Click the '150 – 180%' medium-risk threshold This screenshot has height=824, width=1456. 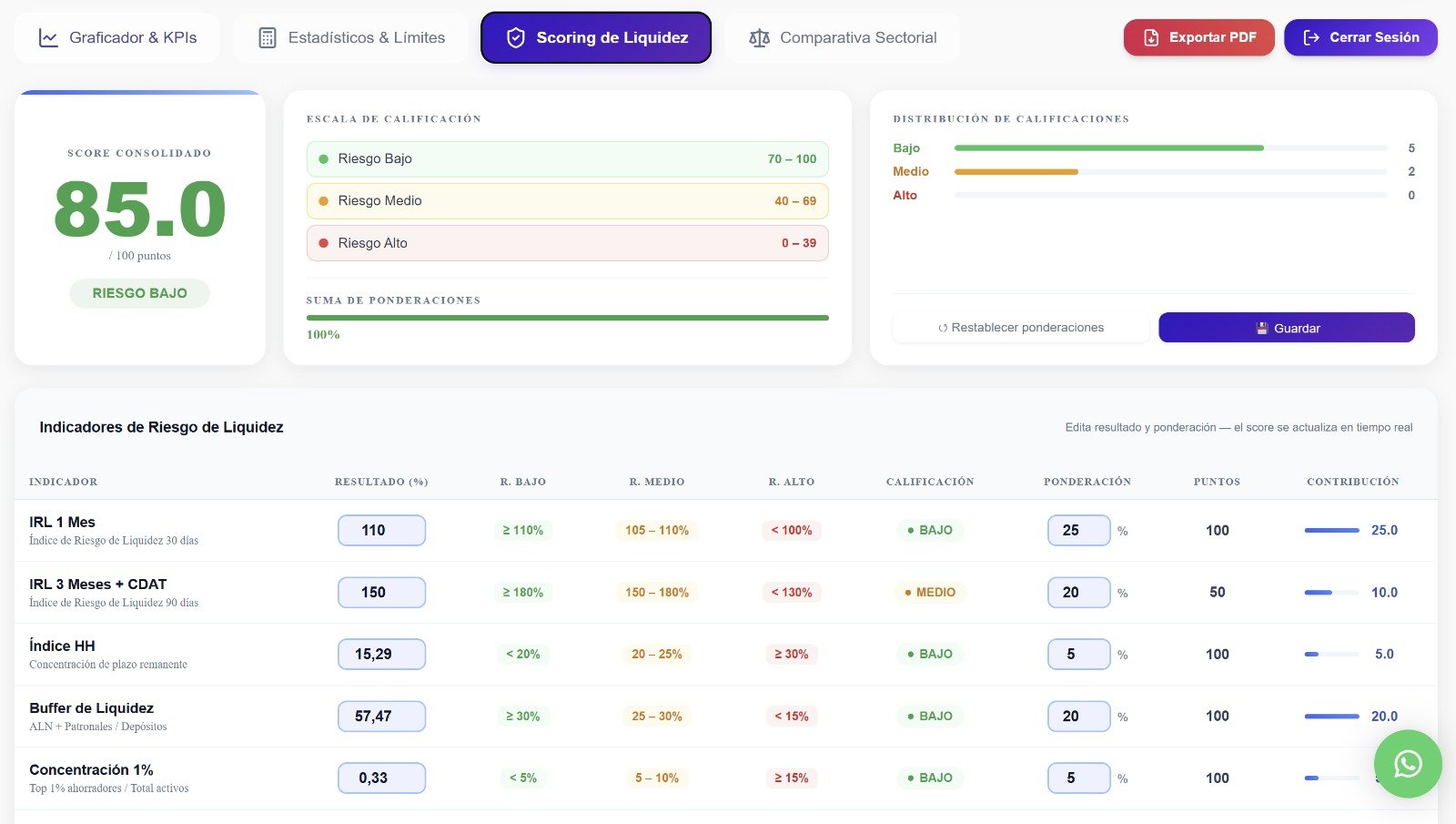(657, 592)
